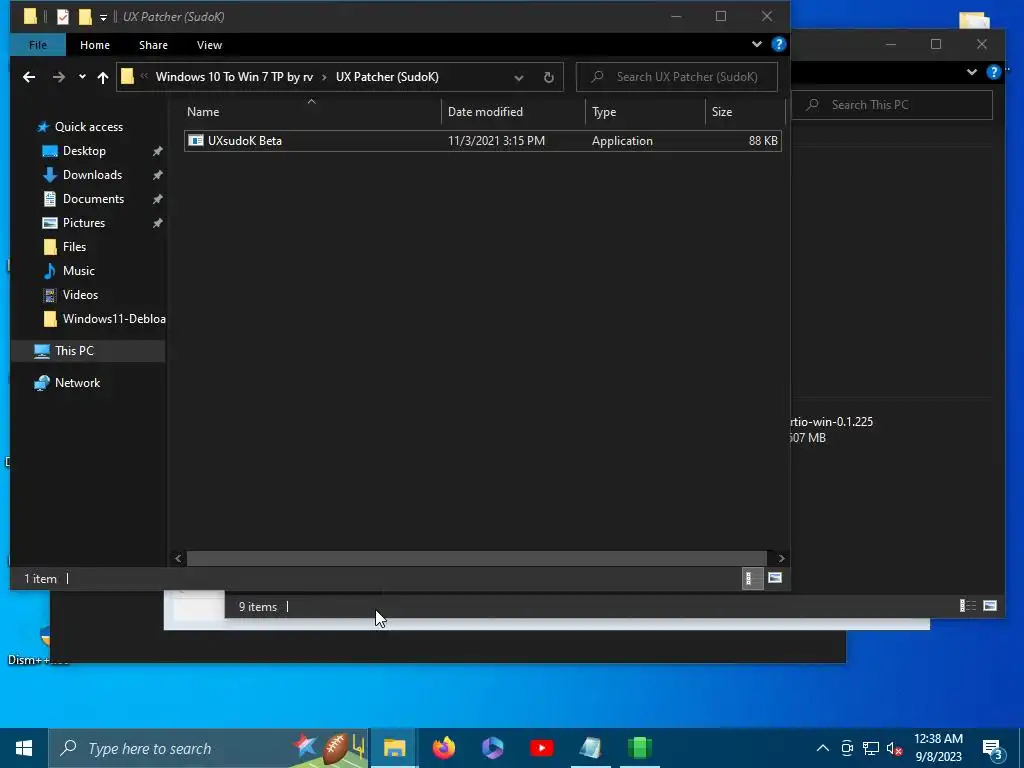Click horizontal scrollbar left arrow
This screenshot has width=1024, height=768.
178,558
